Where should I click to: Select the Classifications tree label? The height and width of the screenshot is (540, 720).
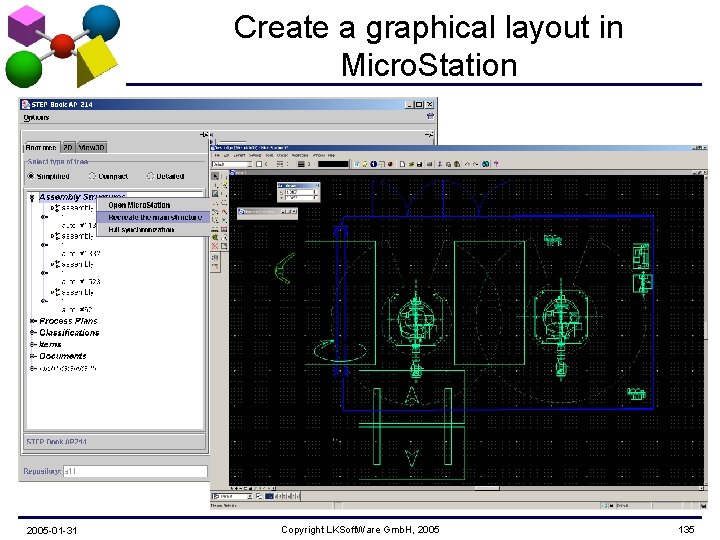(69, 332)
